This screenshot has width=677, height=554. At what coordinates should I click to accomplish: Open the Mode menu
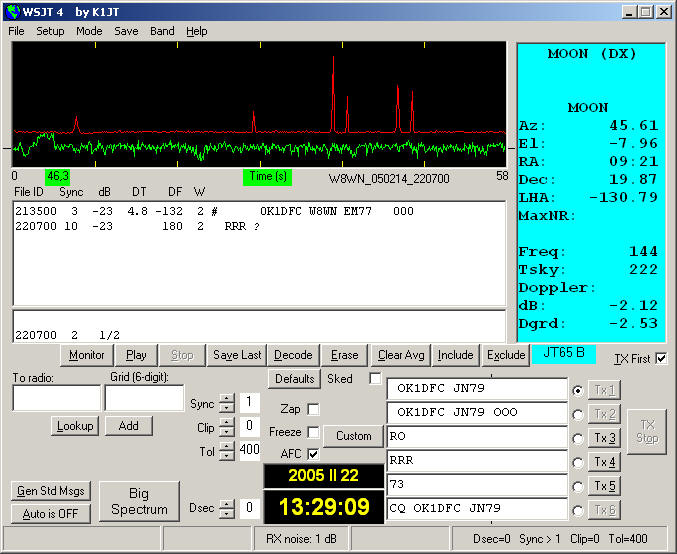[89, 31]
